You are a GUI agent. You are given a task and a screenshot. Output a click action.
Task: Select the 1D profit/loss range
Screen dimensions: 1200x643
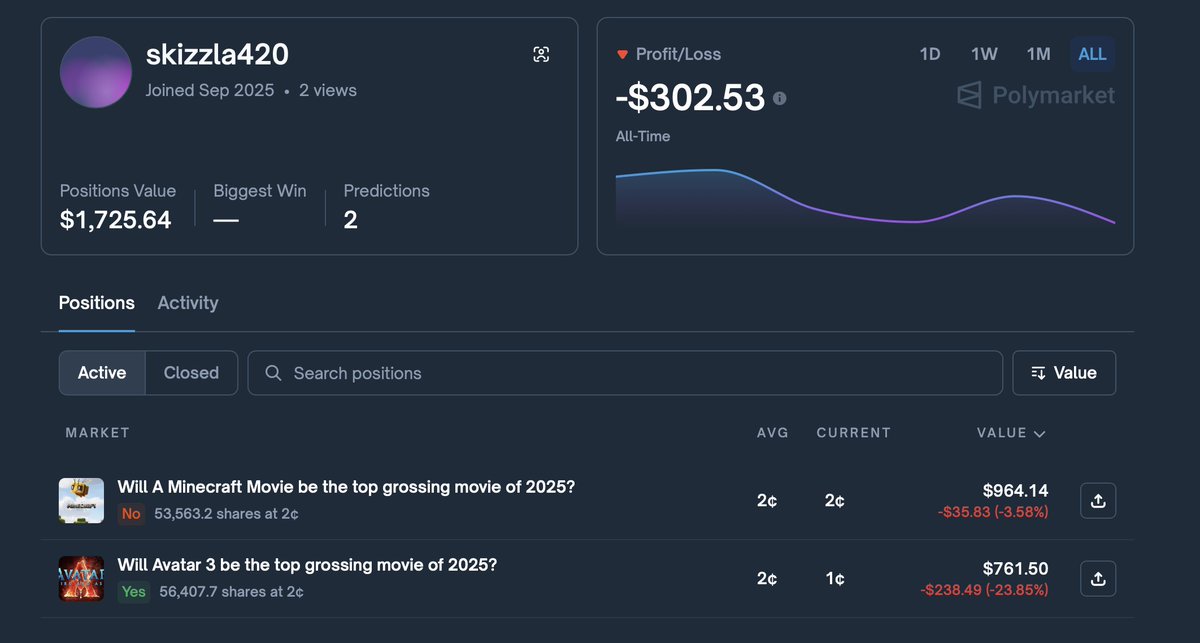point(930,54)
